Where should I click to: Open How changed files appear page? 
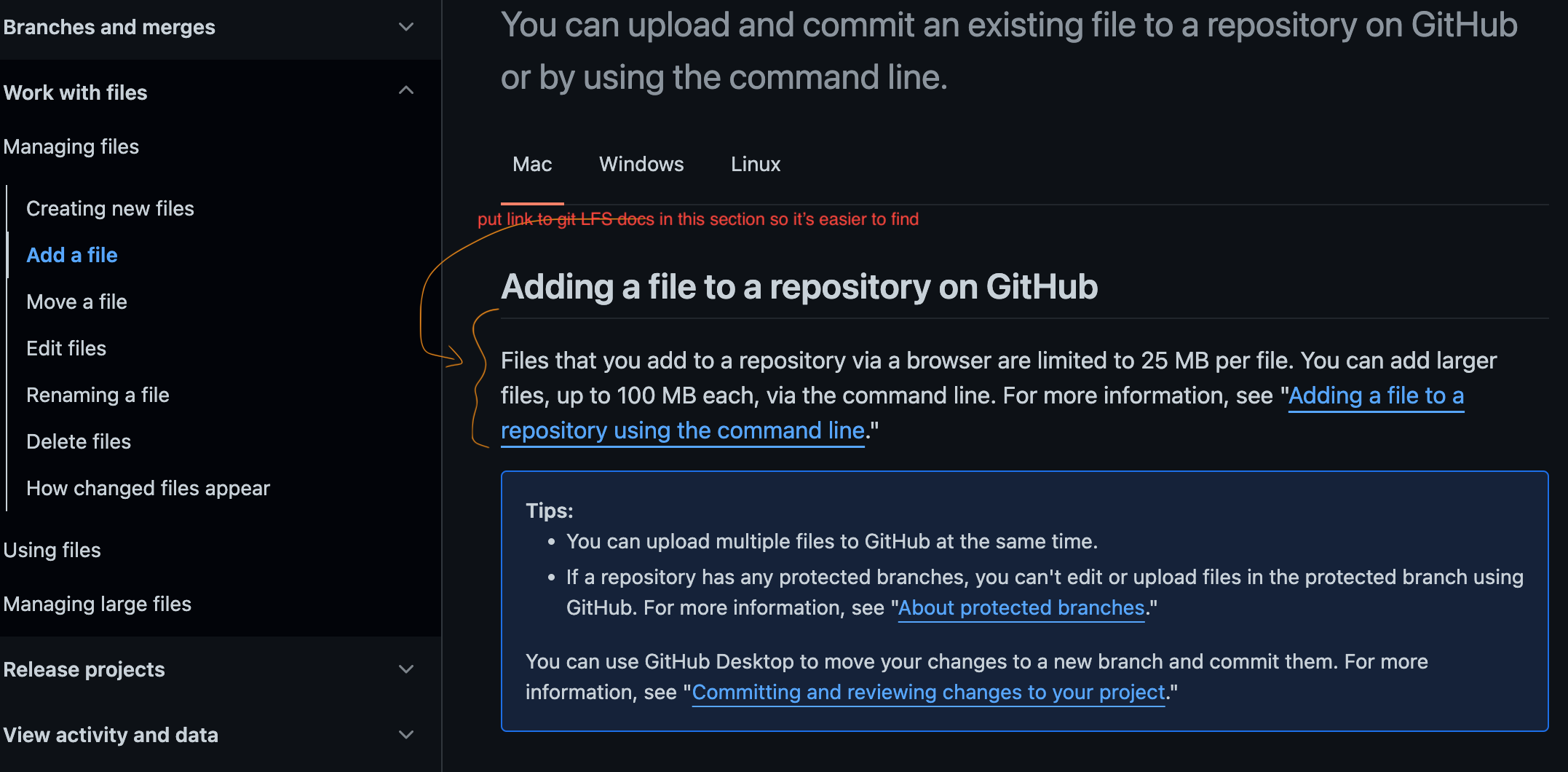(x=148, y=488)
